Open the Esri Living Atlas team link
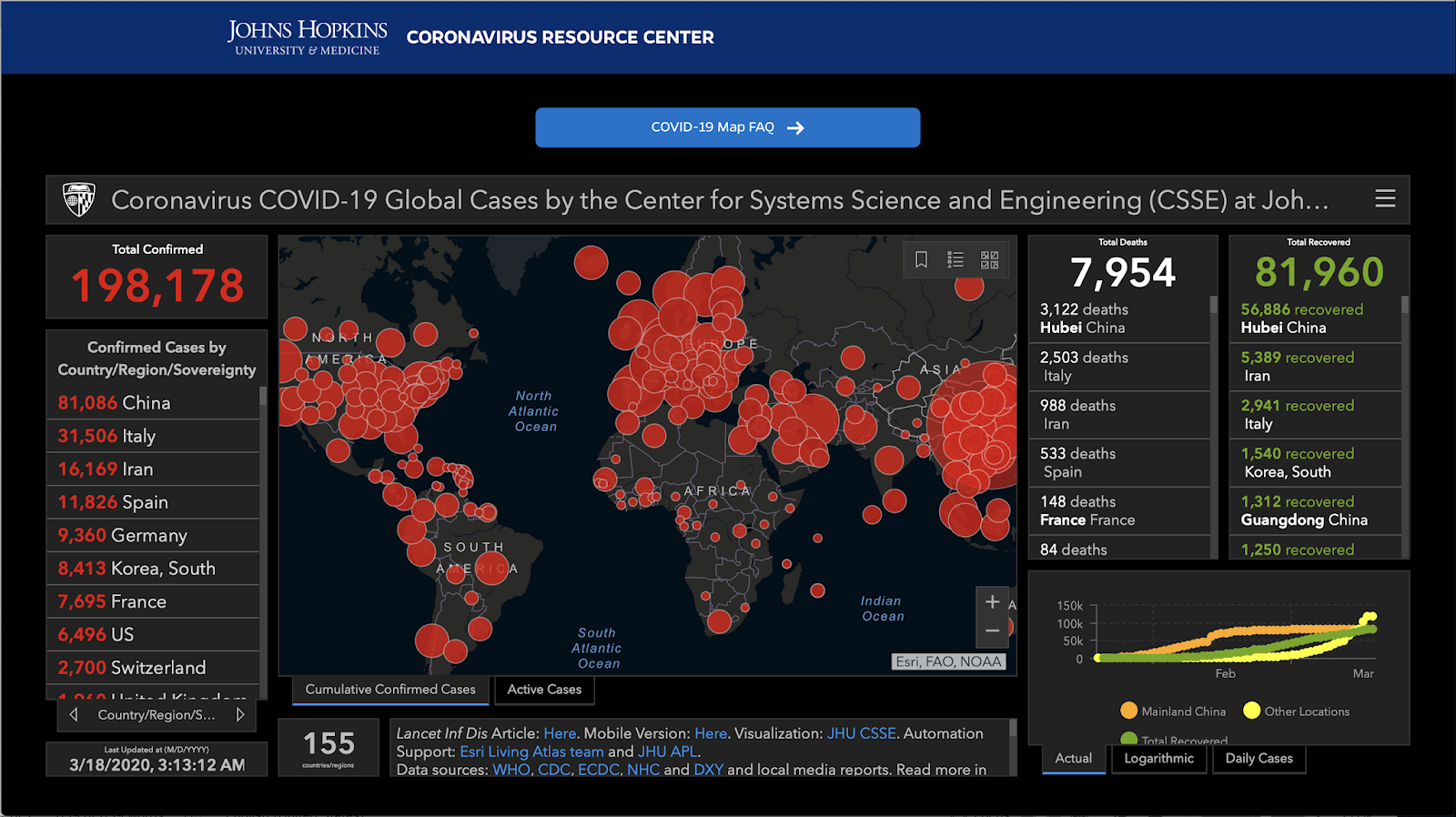Viewport: 1456px width, 817px height. point(531,751)
